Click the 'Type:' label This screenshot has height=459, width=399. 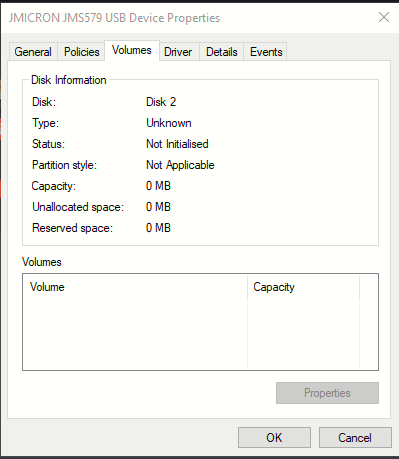(x=45, y=123)
